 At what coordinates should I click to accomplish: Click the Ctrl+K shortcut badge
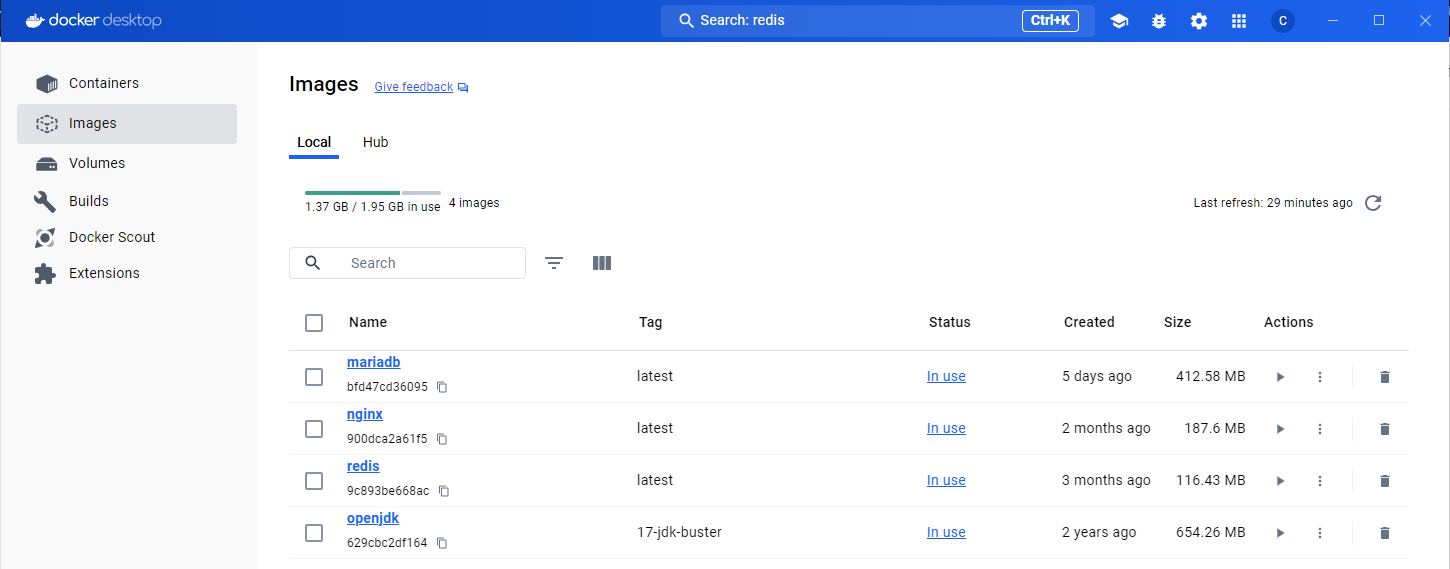(1050, 20)
